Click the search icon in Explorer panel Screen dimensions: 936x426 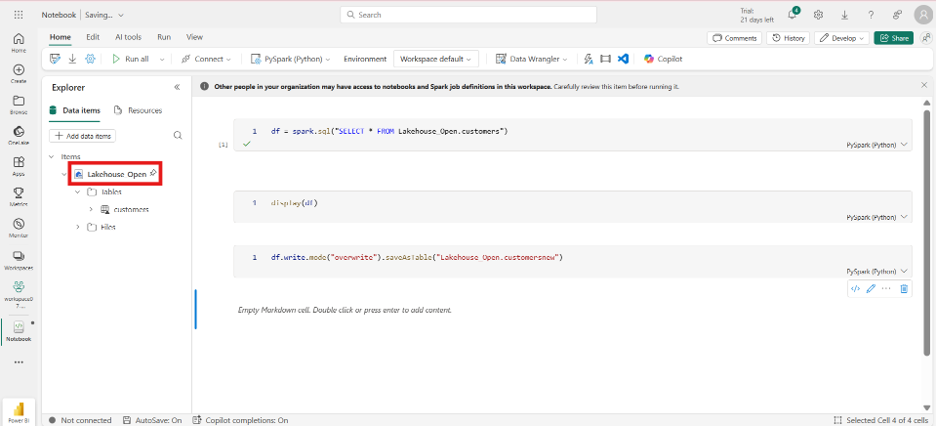[x=177, y=135]
